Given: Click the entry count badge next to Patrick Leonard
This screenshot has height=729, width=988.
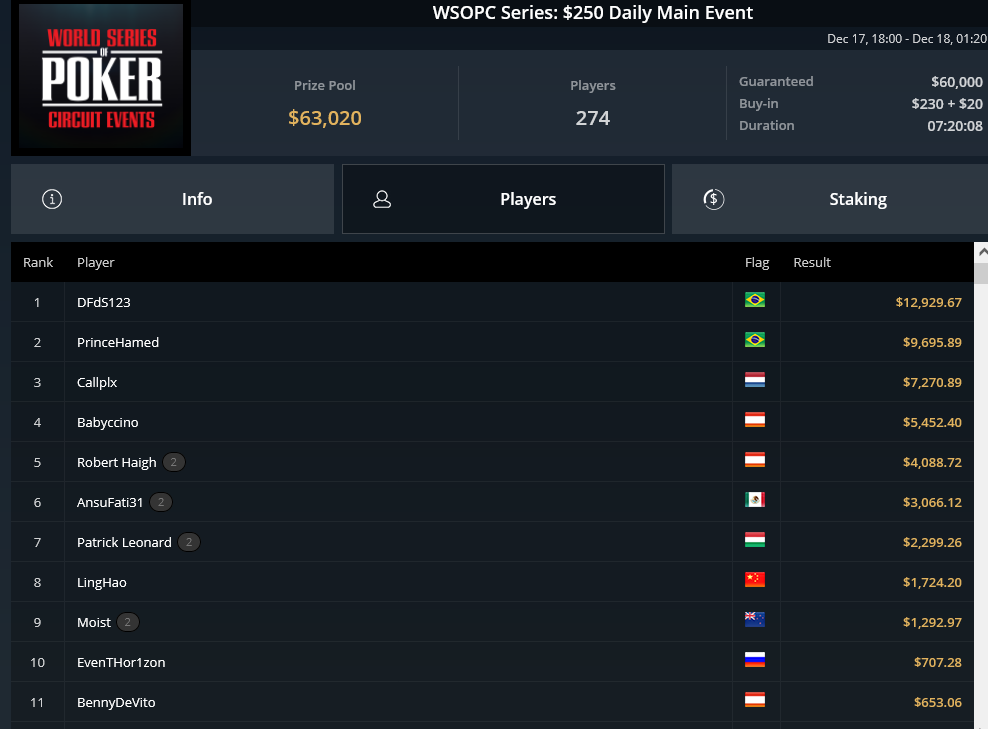Looking at the screenshot, I should pos(189,542).
